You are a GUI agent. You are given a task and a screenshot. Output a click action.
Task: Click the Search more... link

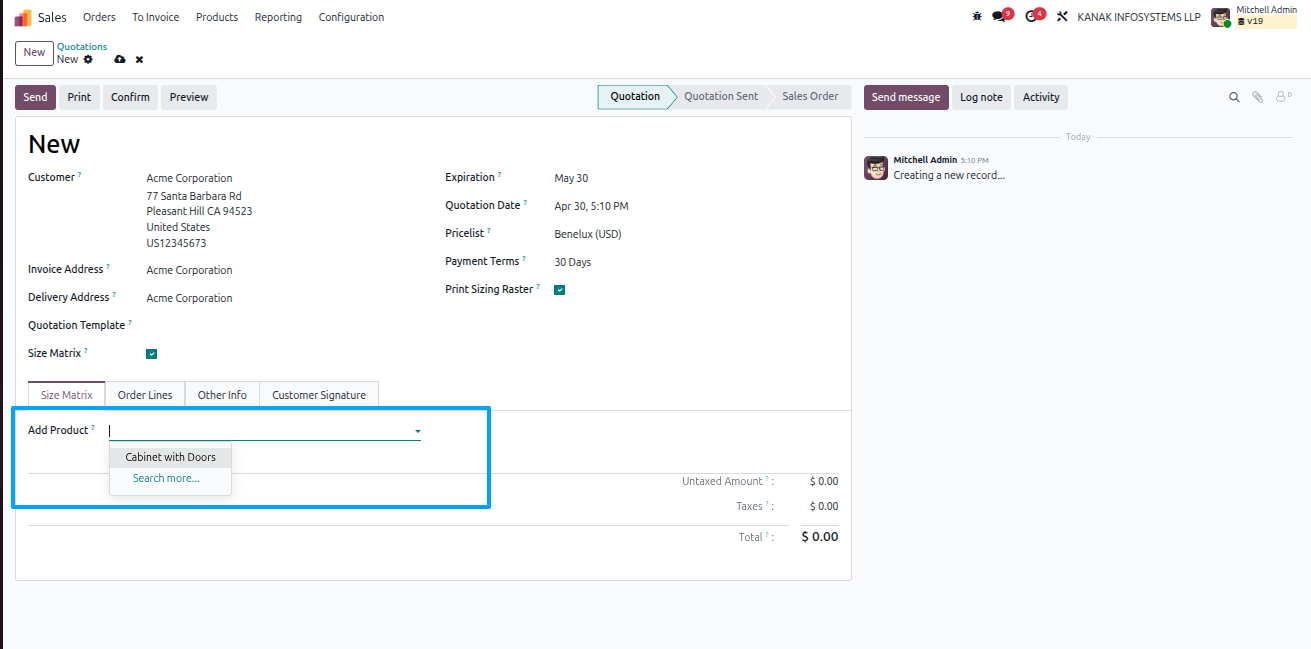click(166, 478)
